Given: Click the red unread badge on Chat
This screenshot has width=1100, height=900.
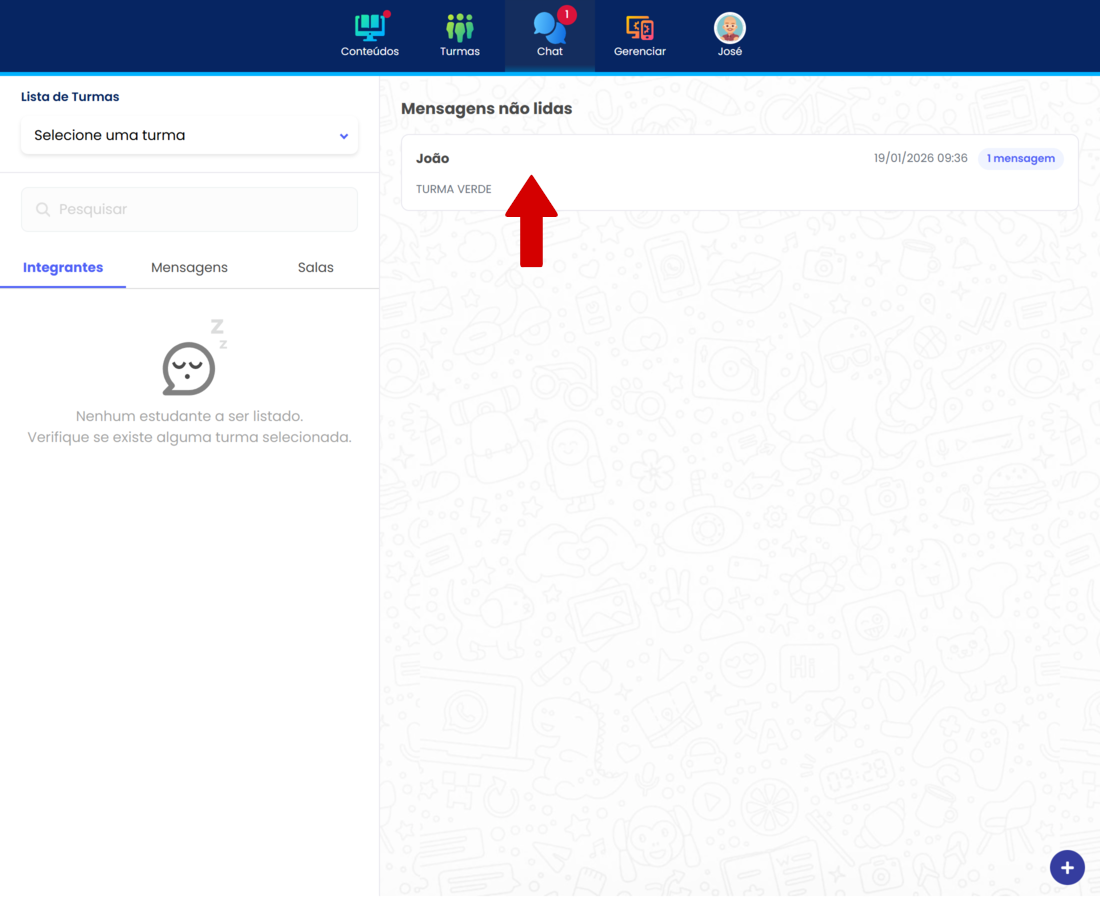Looking at the screenshot, I should pyautogui.click(x=567, y=15).
